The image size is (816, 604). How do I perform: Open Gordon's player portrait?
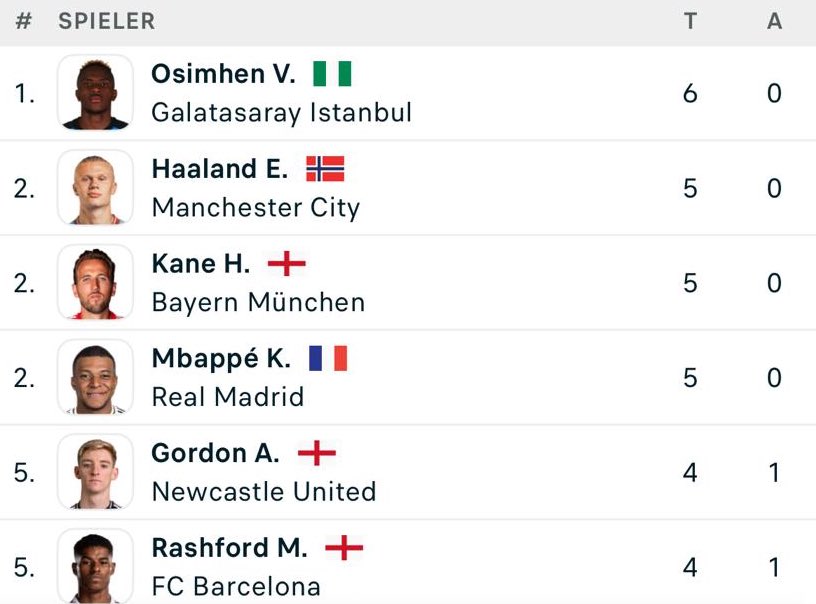(95, 472)
